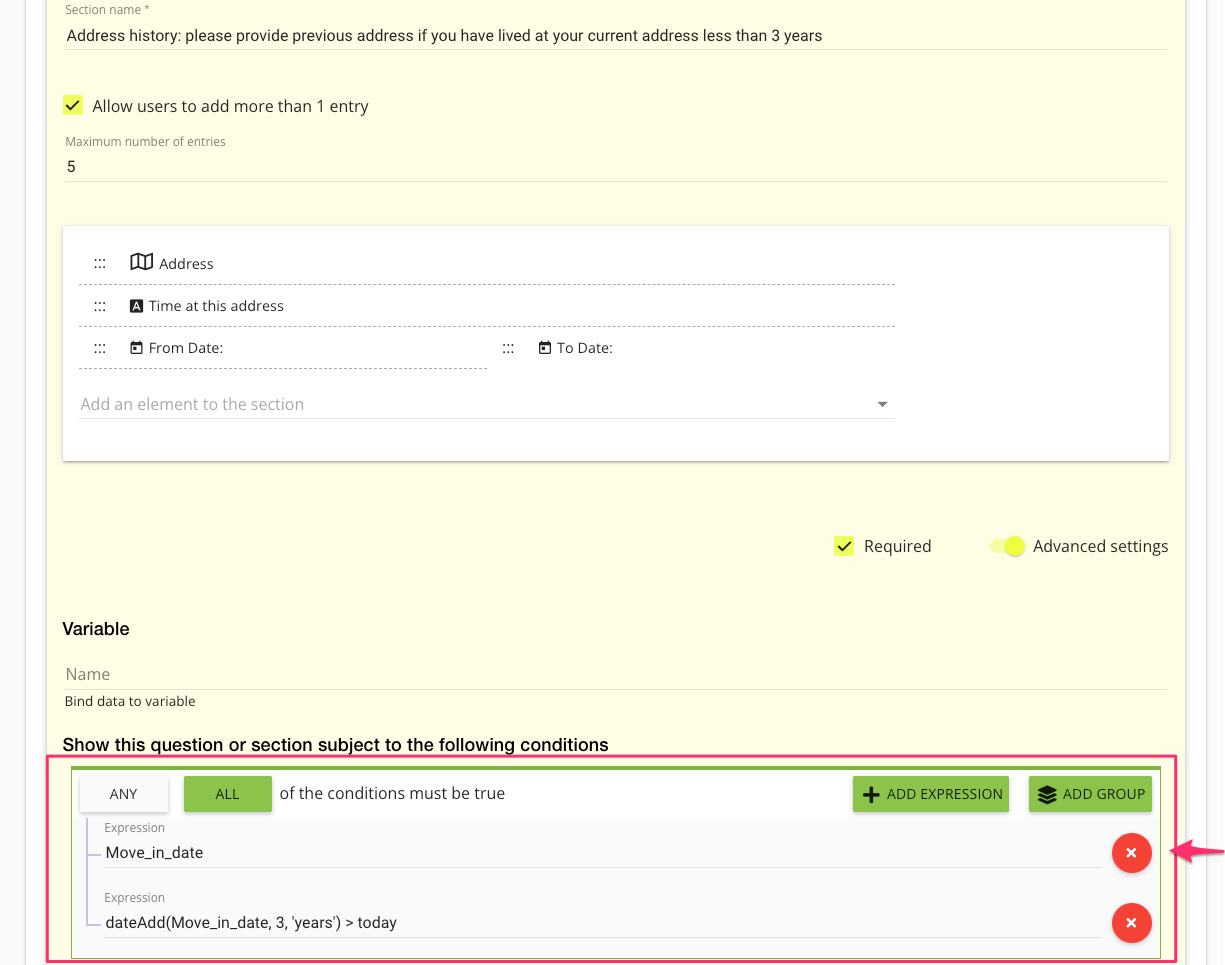This screenshot has width=1225, height=965.
Task: Grab the drag handle for Address row
Action: pos(100,264)
